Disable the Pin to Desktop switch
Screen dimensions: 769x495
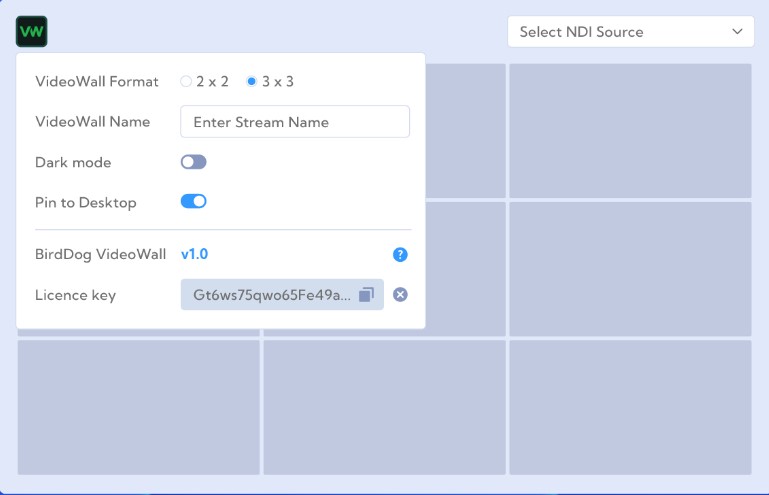click(193, 202)
